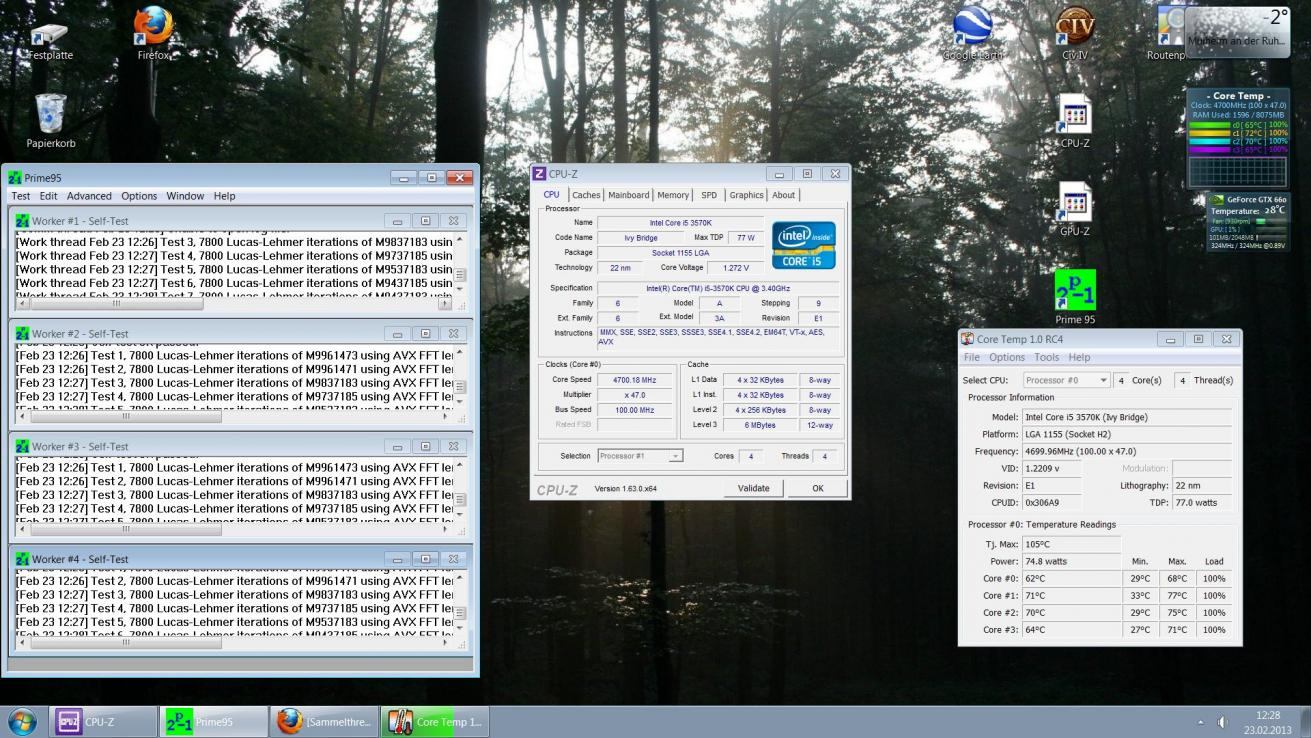This screenshot has height=738, width=1311.
Task: Click Worker #1 vertical scroll up arrow
Action: click(x=460, y=241)
